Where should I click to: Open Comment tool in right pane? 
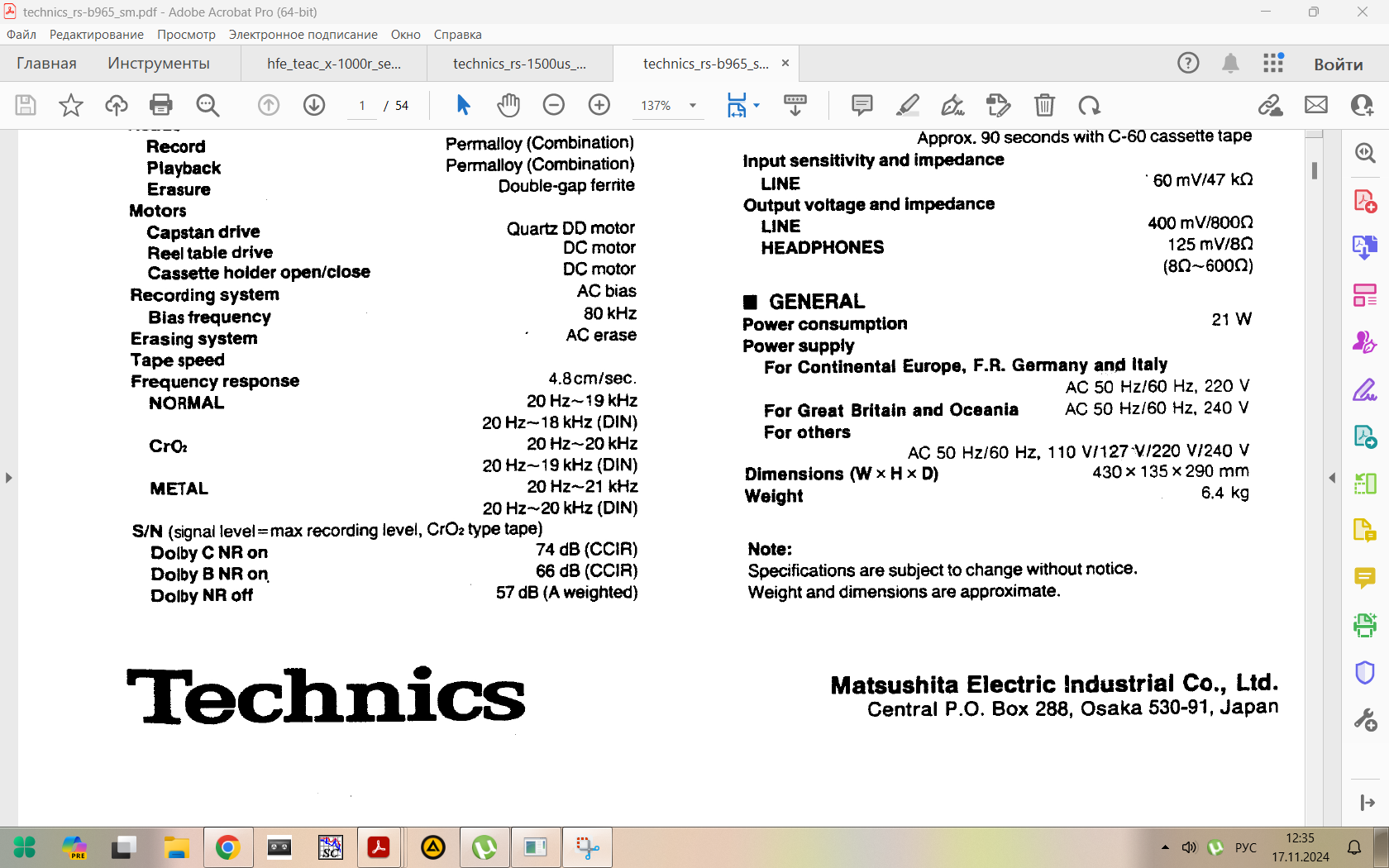[1365, 578]
